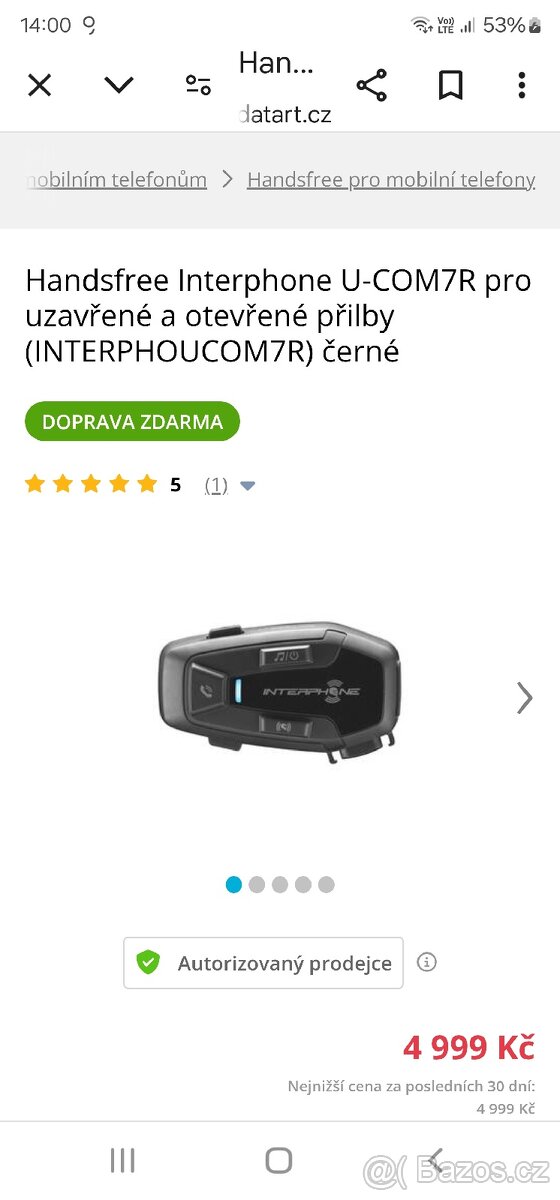Open 'Handsfree pro mobilní telefony' breadcrumb
This screenshot has width=560, height=1200.
tap(391, 180)
